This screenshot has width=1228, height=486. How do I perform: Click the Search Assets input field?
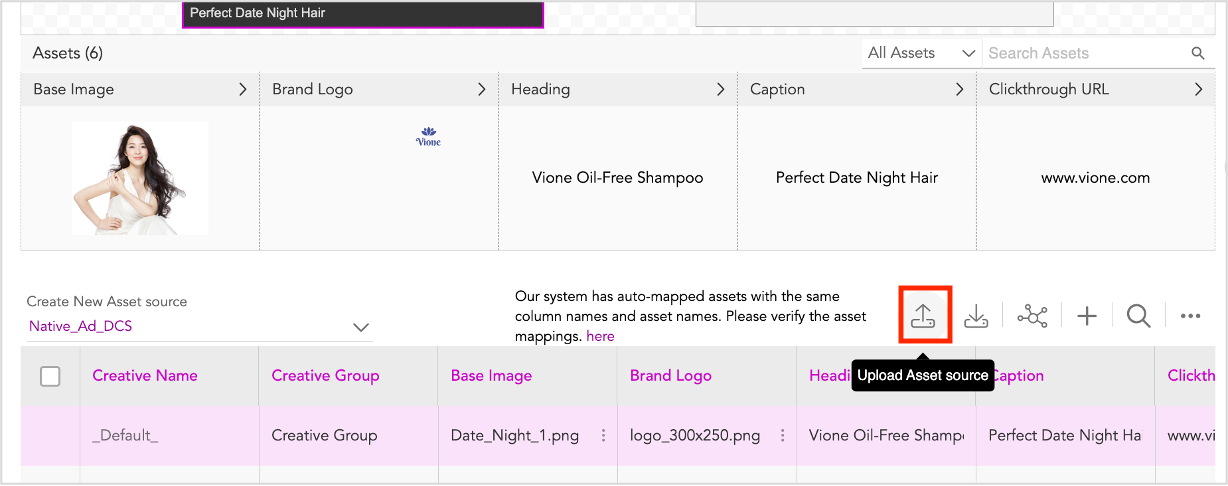click(x=1085, y=54)
